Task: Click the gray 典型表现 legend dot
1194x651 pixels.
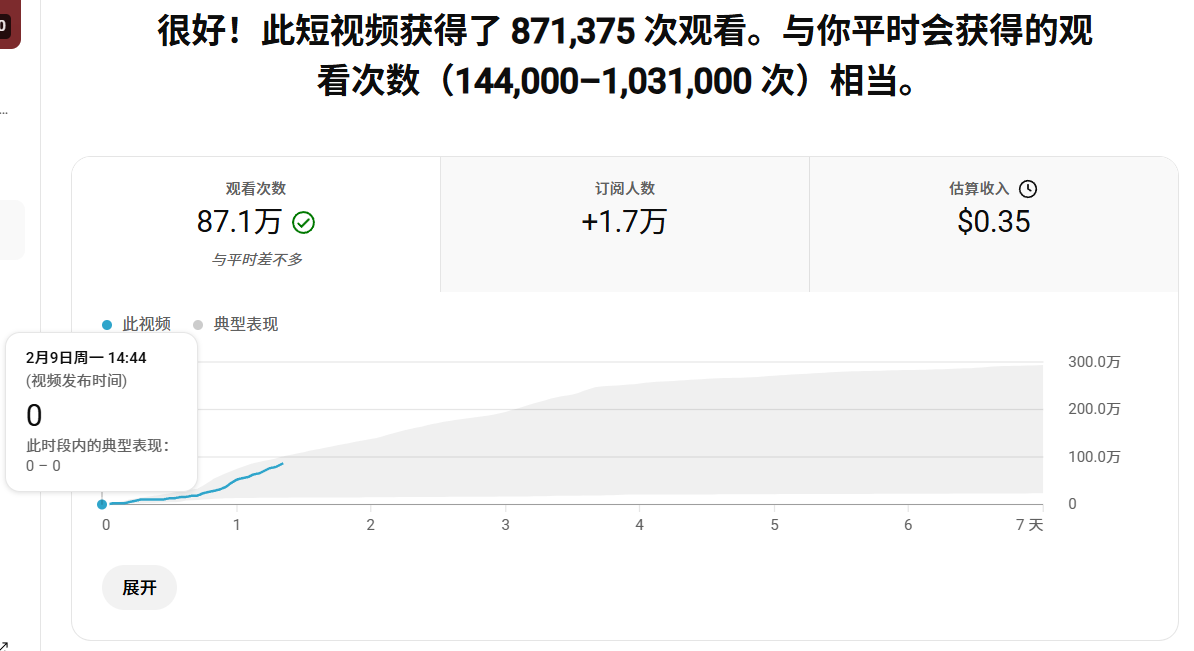Action: 198,325
